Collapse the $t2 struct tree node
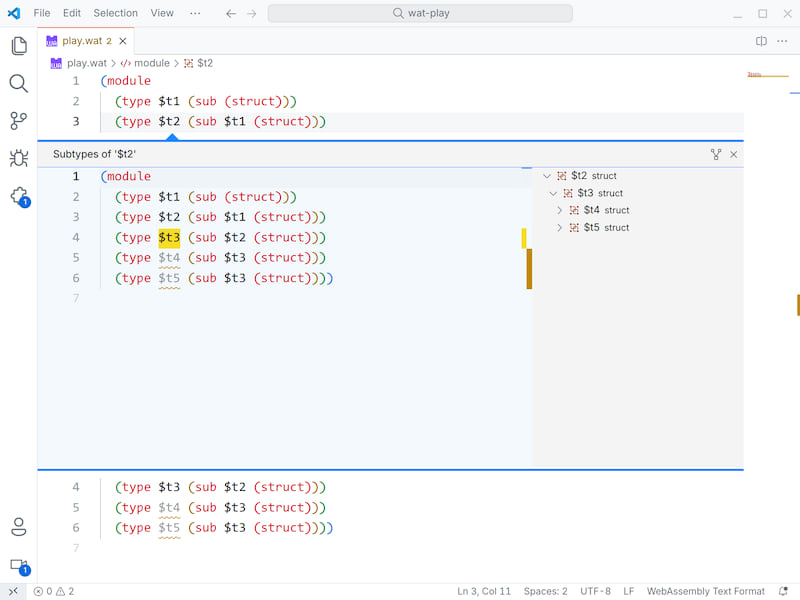The height and width of the screenshot is (600, 800). coord(547,176)
